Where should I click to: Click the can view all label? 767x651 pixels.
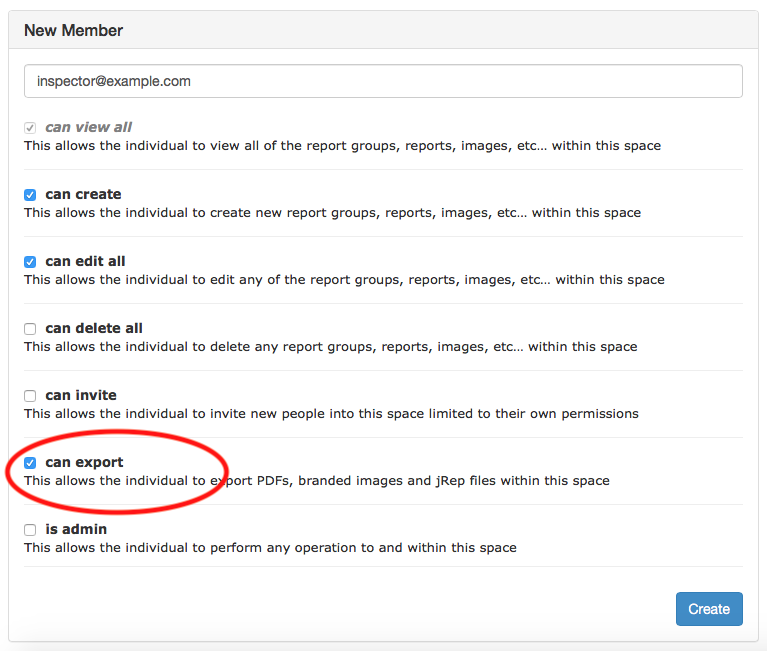[89, 127]
